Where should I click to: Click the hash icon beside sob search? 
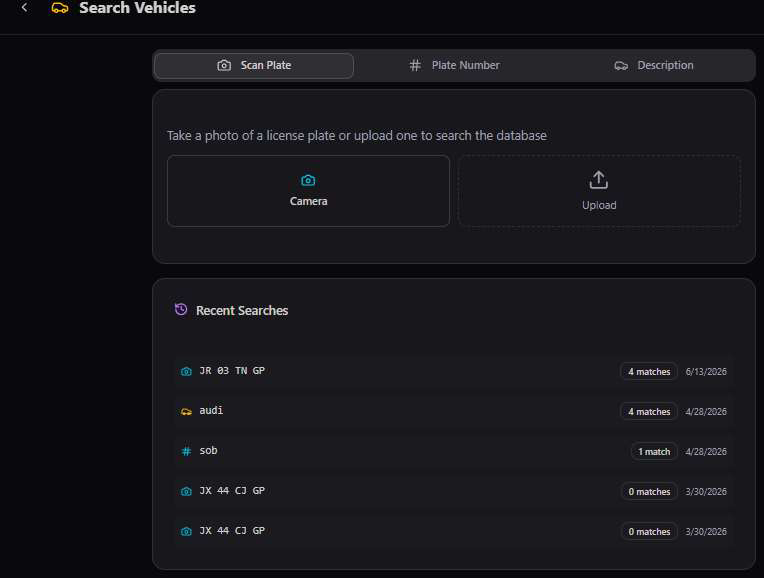[186, 451]
